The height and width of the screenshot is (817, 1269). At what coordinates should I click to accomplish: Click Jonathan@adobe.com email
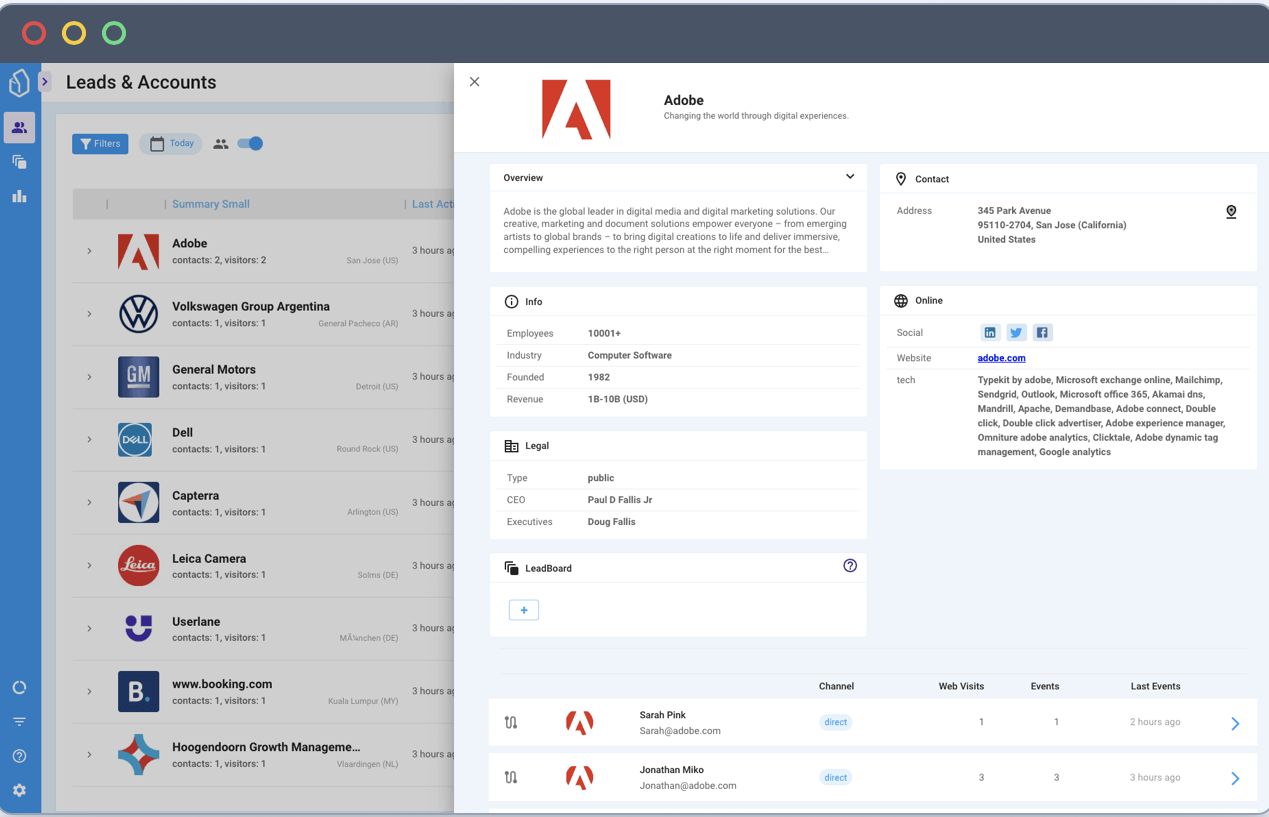click(688, 786)
